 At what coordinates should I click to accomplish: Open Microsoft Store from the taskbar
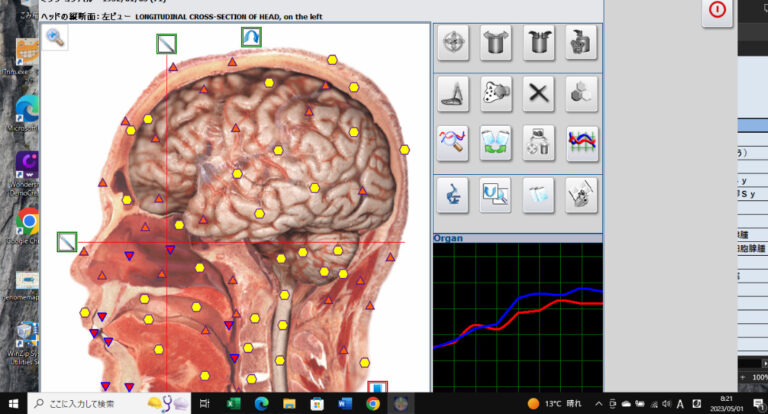pos(317,404)
